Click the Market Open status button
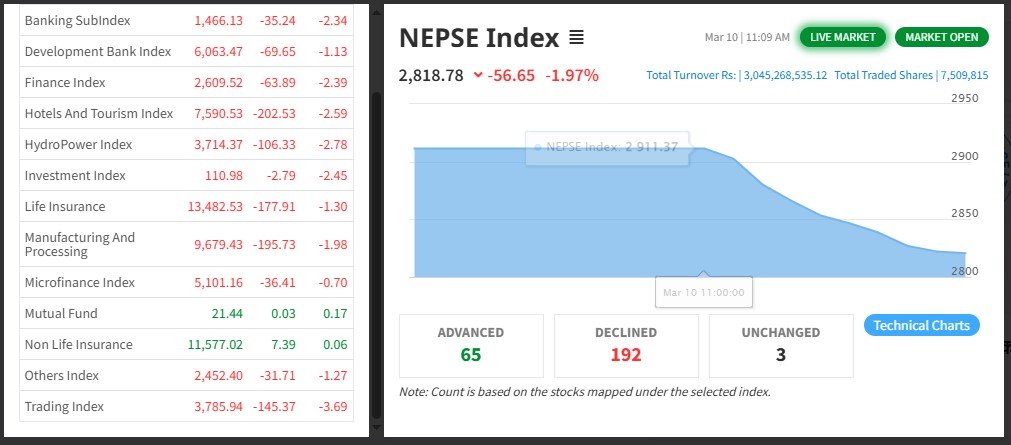 coord(941,37)
